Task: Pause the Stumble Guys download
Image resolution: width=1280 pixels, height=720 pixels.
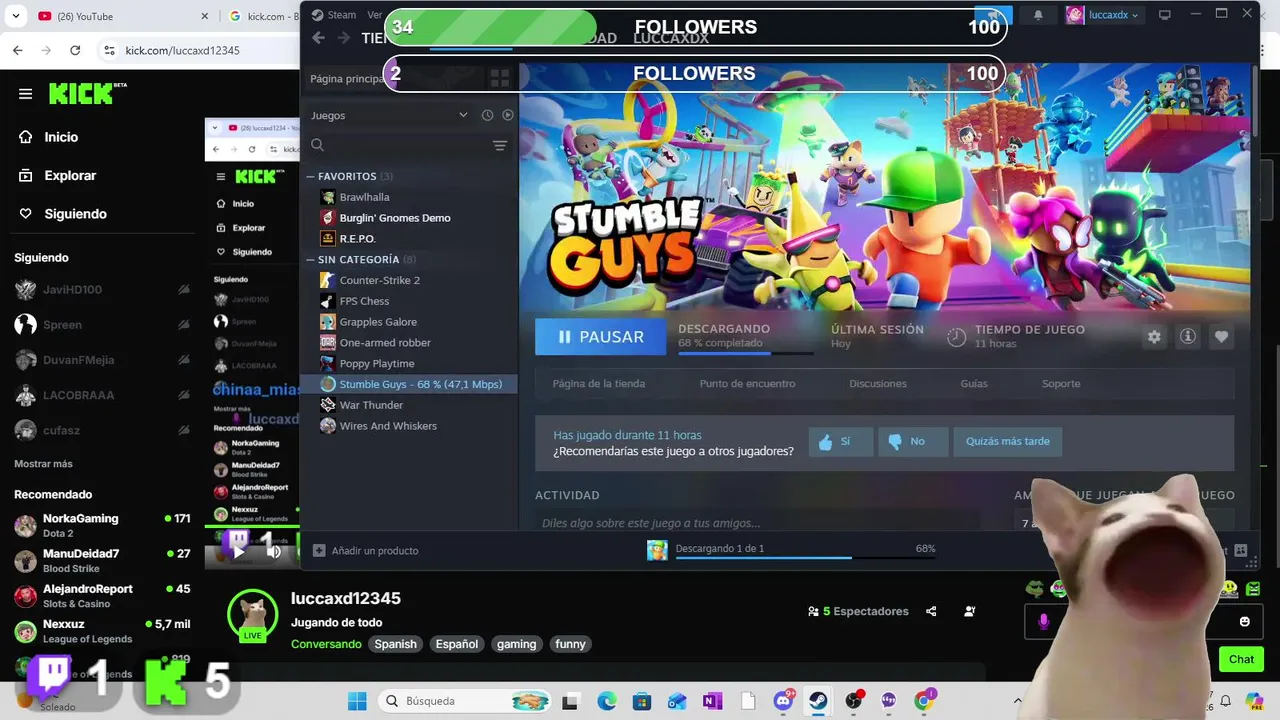Action: 600,337
